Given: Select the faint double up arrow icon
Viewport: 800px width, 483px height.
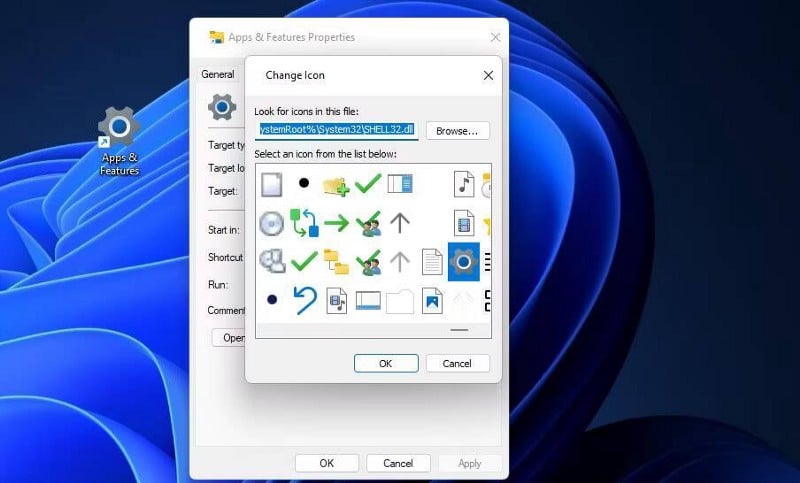Looking at the screenshot, I should (464, 300).
